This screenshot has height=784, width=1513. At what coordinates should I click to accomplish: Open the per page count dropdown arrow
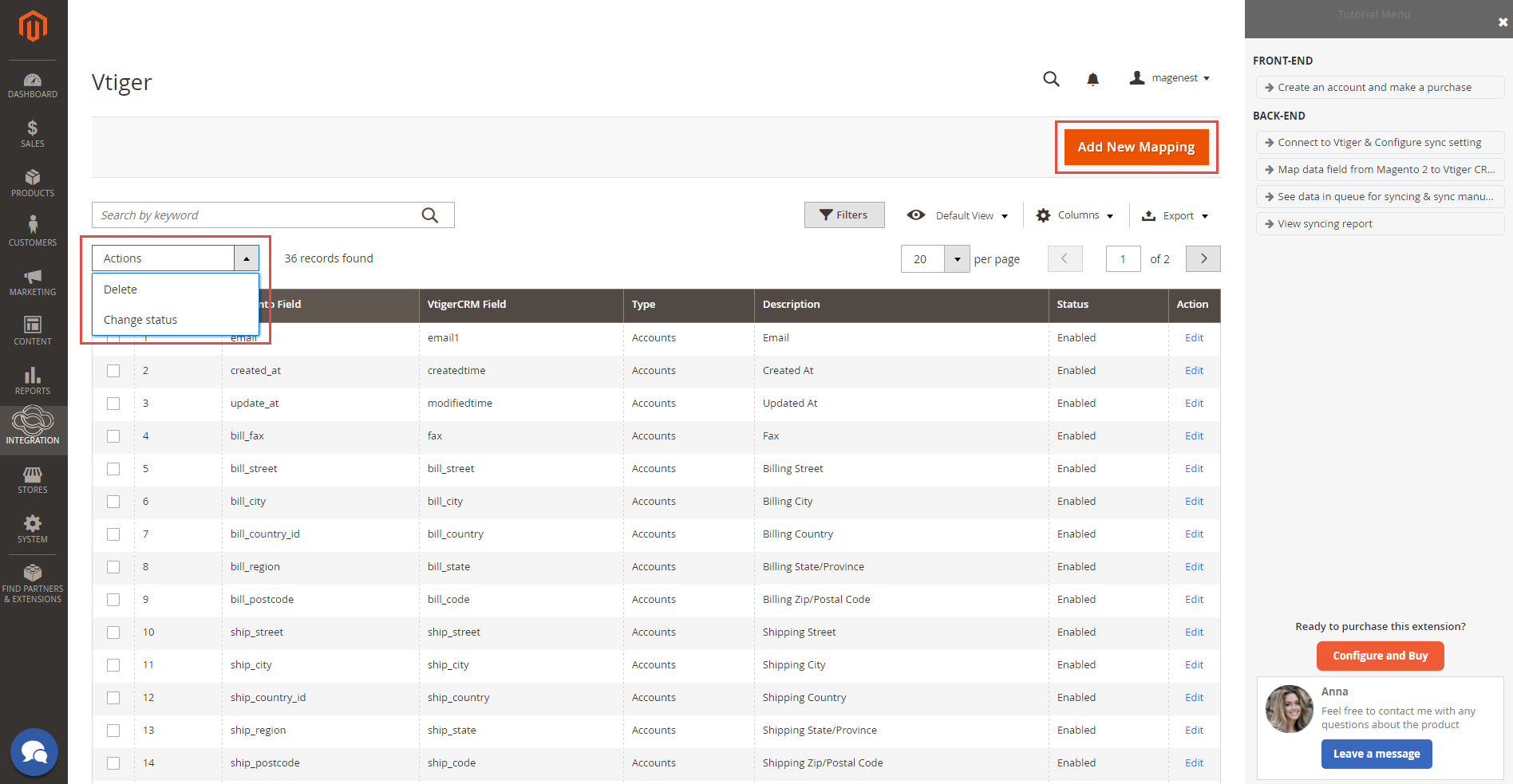pos(957,259)
